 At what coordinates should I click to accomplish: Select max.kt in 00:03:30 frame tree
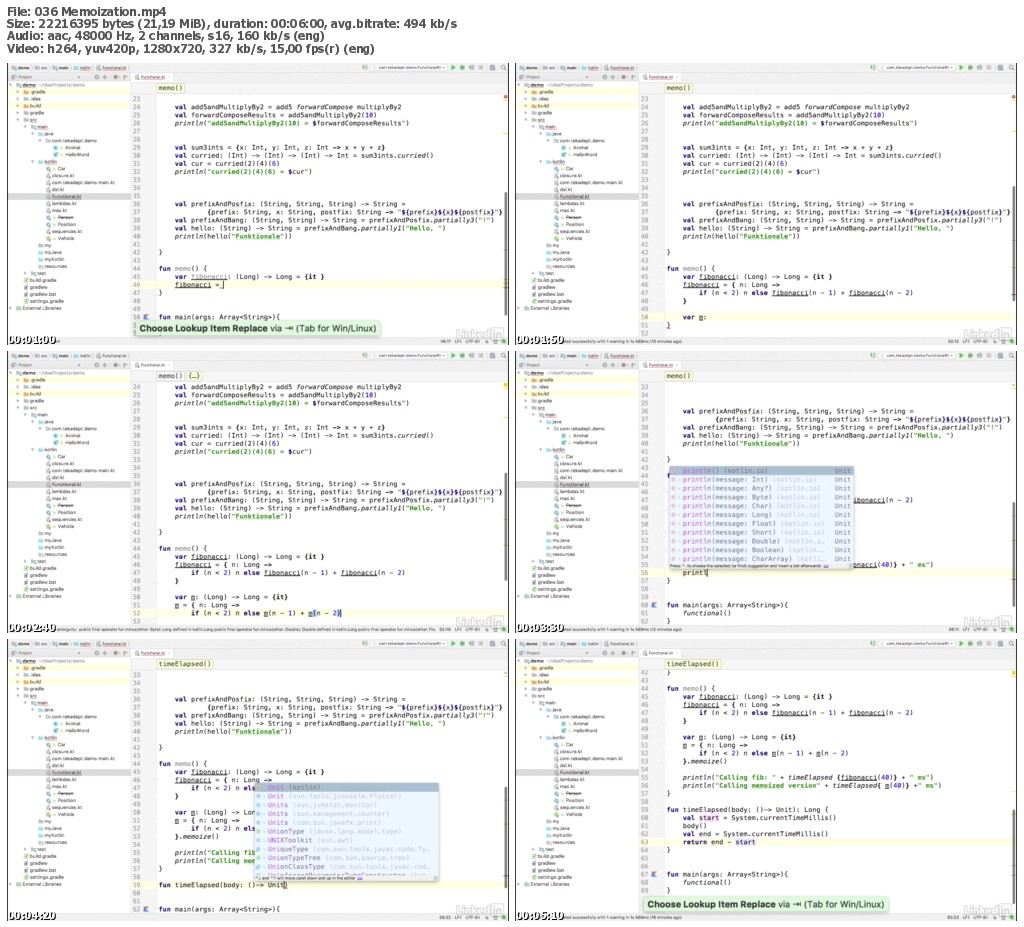(565, 498)
